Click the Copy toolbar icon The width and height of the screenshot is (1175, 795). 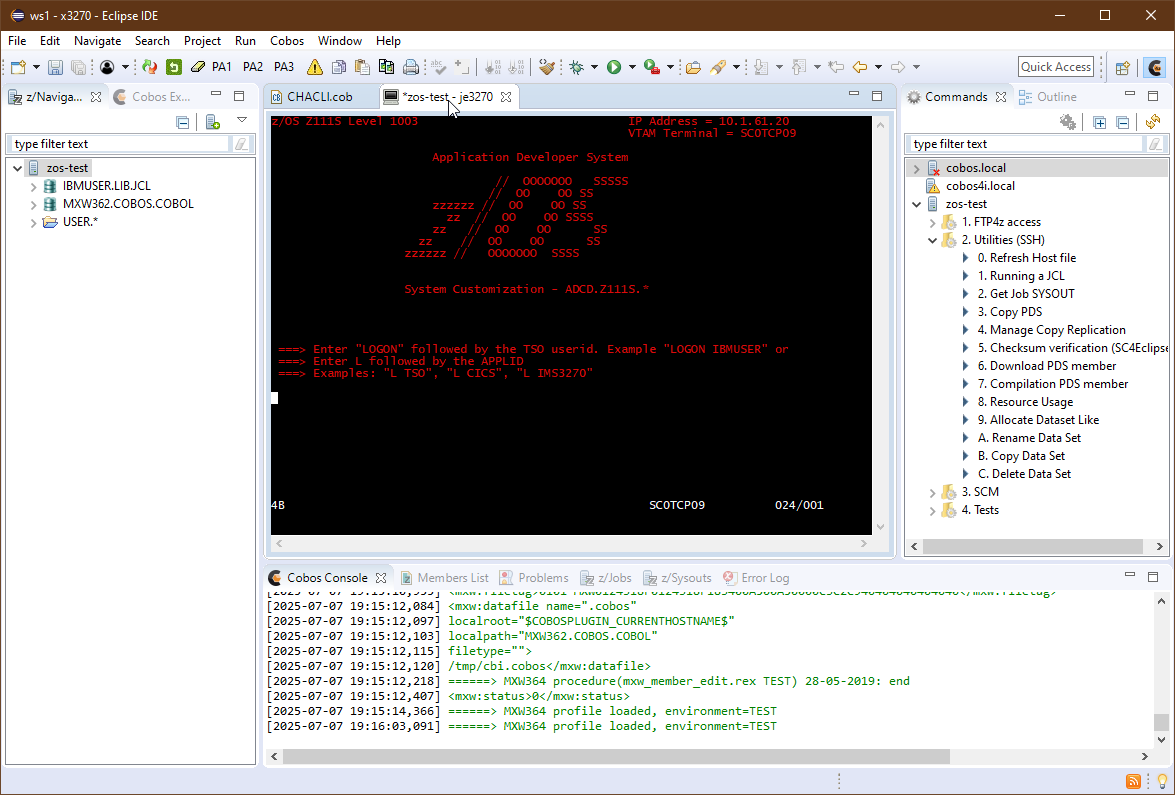[x=339, y=67]
